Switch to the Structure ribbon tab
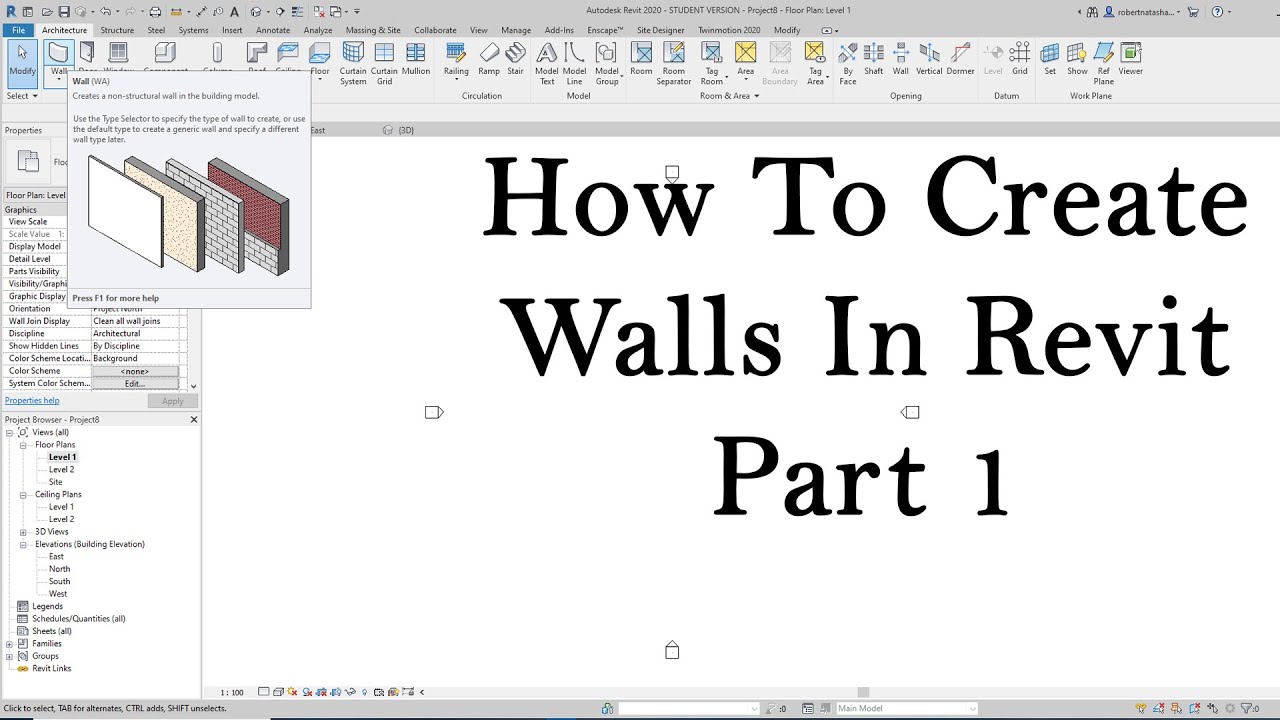The width and height of the screenshot is (1280, 720). (117, 30)
